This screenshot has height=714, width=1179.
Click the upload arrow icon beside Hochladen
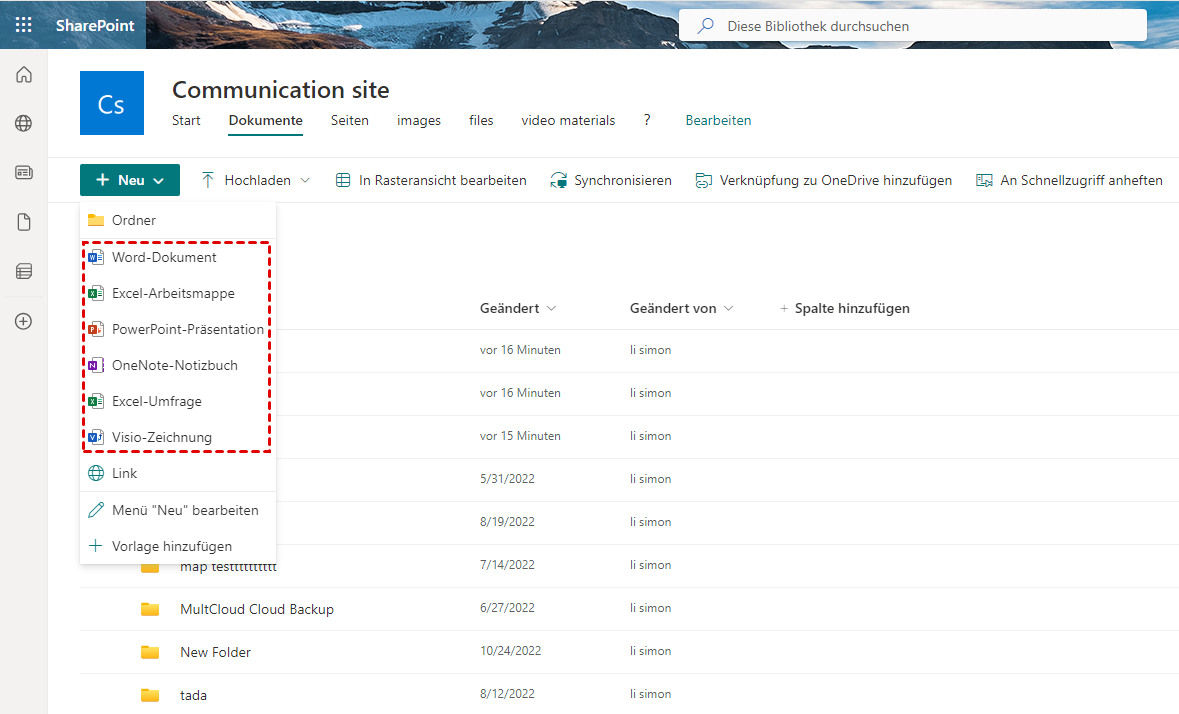[x=208, y=180]
